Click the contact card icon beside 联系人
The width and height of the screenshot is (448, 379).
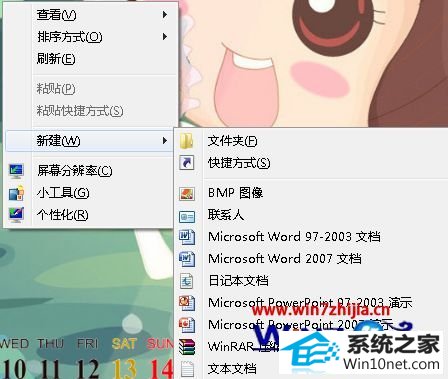[x=187, y=217]
